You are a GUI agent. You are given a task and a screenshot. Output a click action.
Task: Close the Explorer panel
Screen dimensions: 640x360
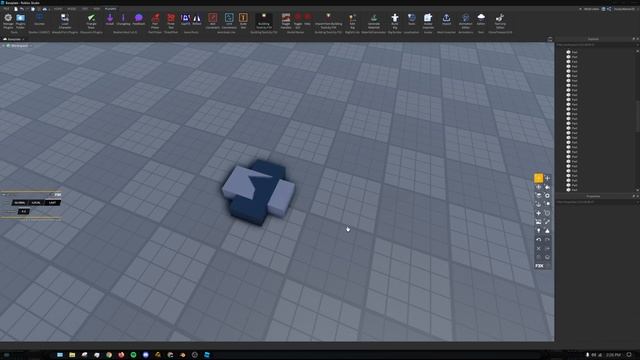click(638, 39)
